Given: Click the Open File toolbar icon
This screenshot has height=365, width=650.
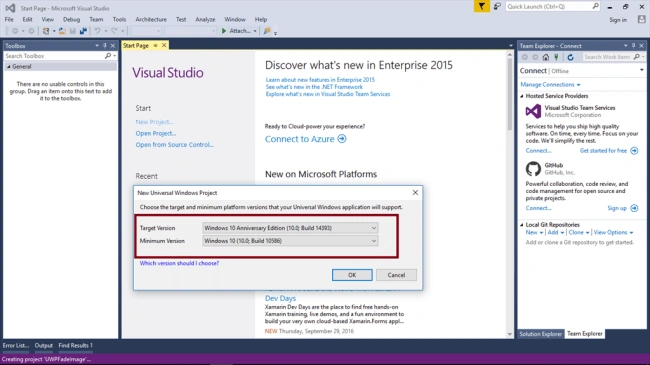Looking at the screenshot, I should click(x=62, y=31).
